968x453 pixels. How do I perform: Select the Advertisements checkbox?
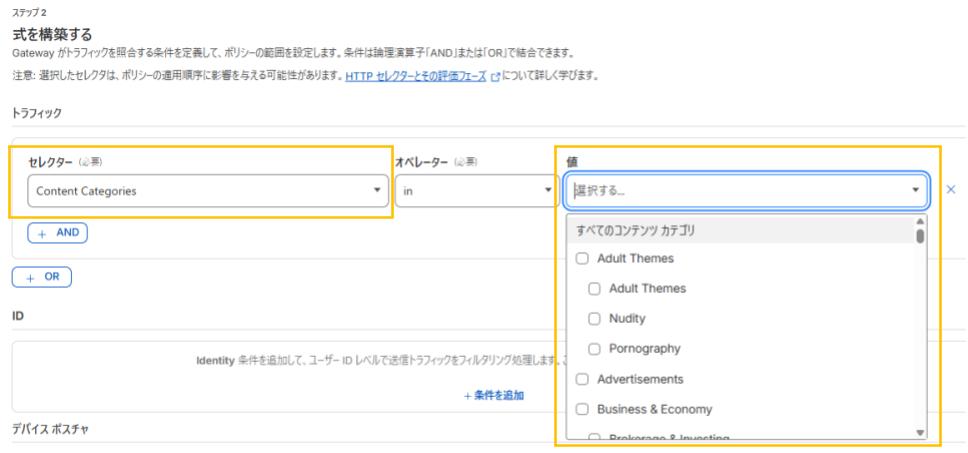[582, 379]
